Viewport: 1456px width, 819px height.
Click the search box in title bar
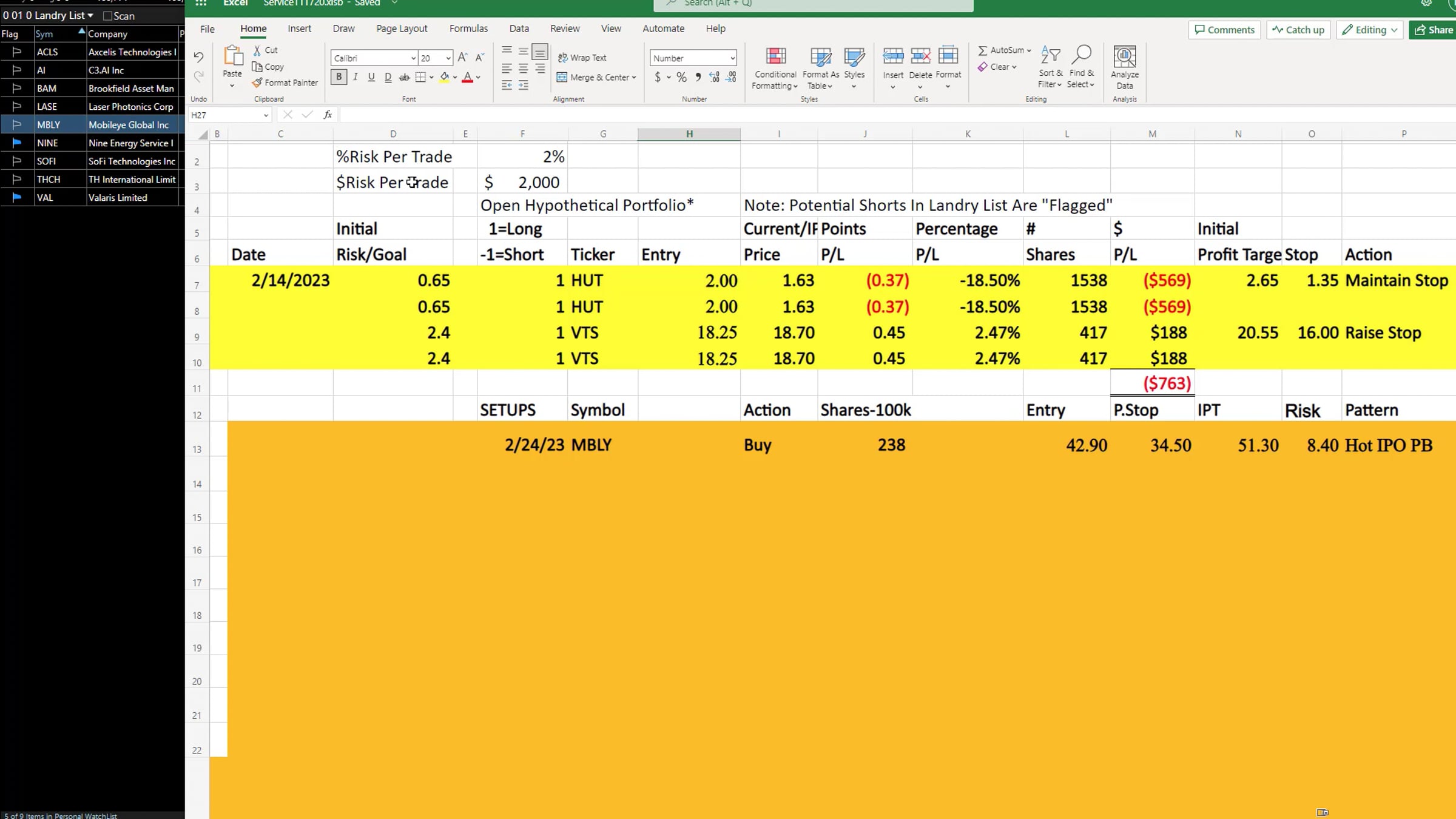814,4
